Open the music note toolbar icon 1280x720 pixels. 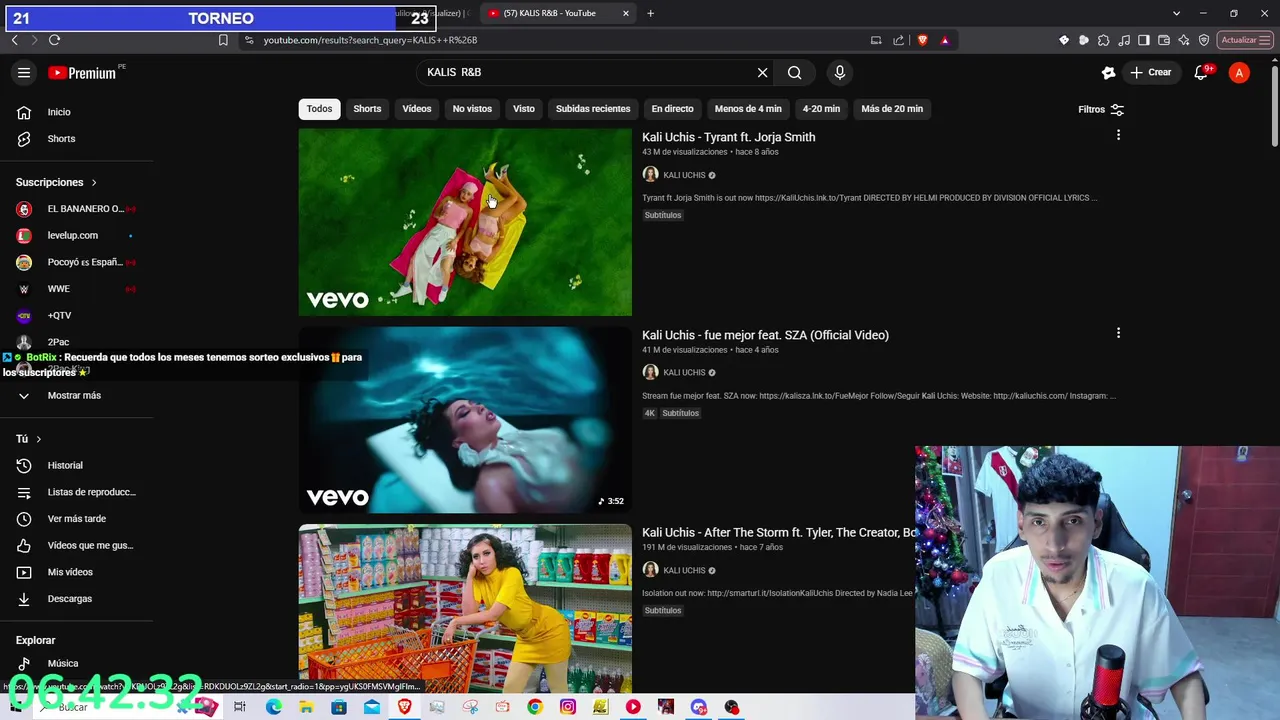1124,40
